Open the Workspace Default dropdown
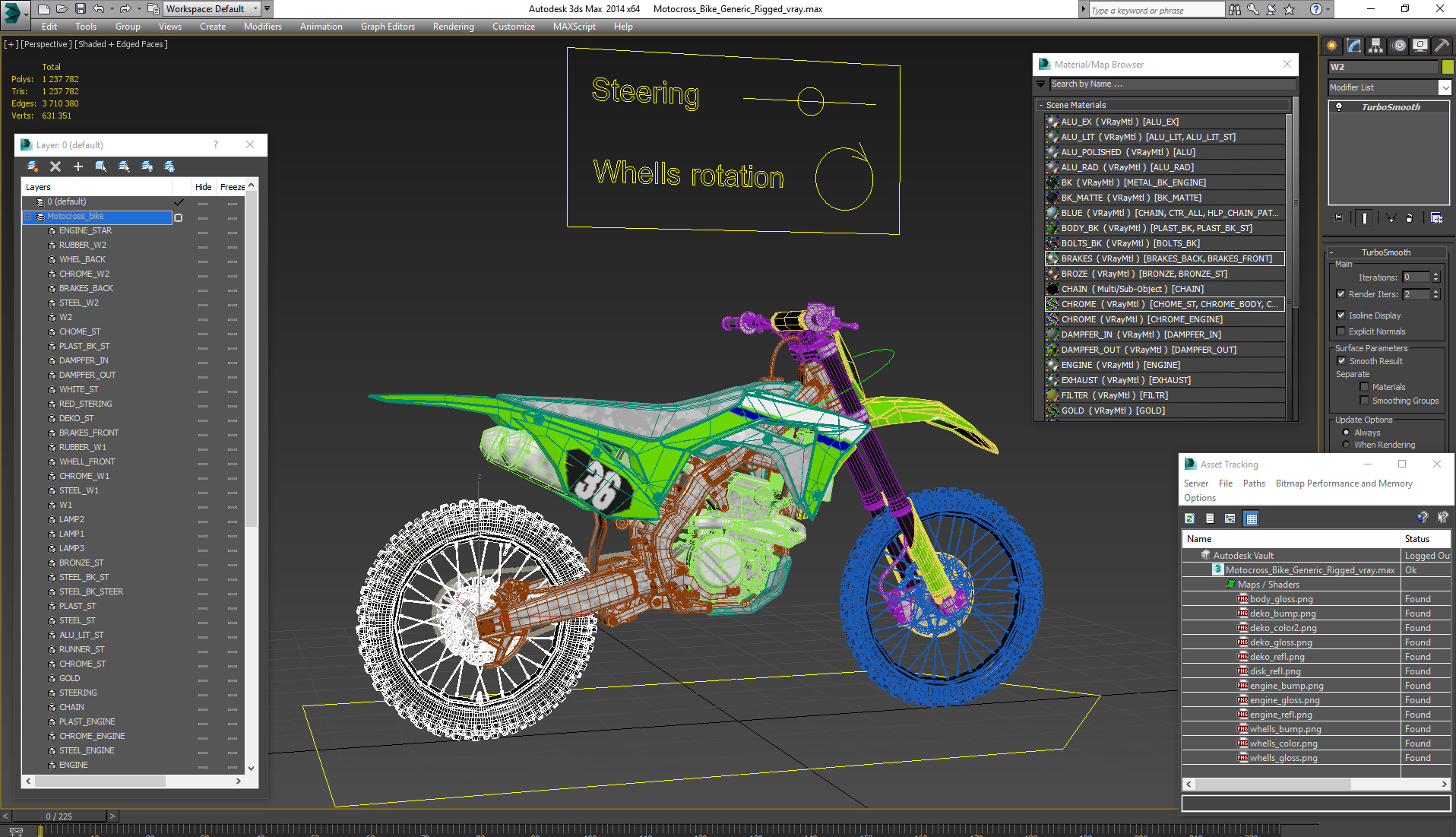 [213, 9]
